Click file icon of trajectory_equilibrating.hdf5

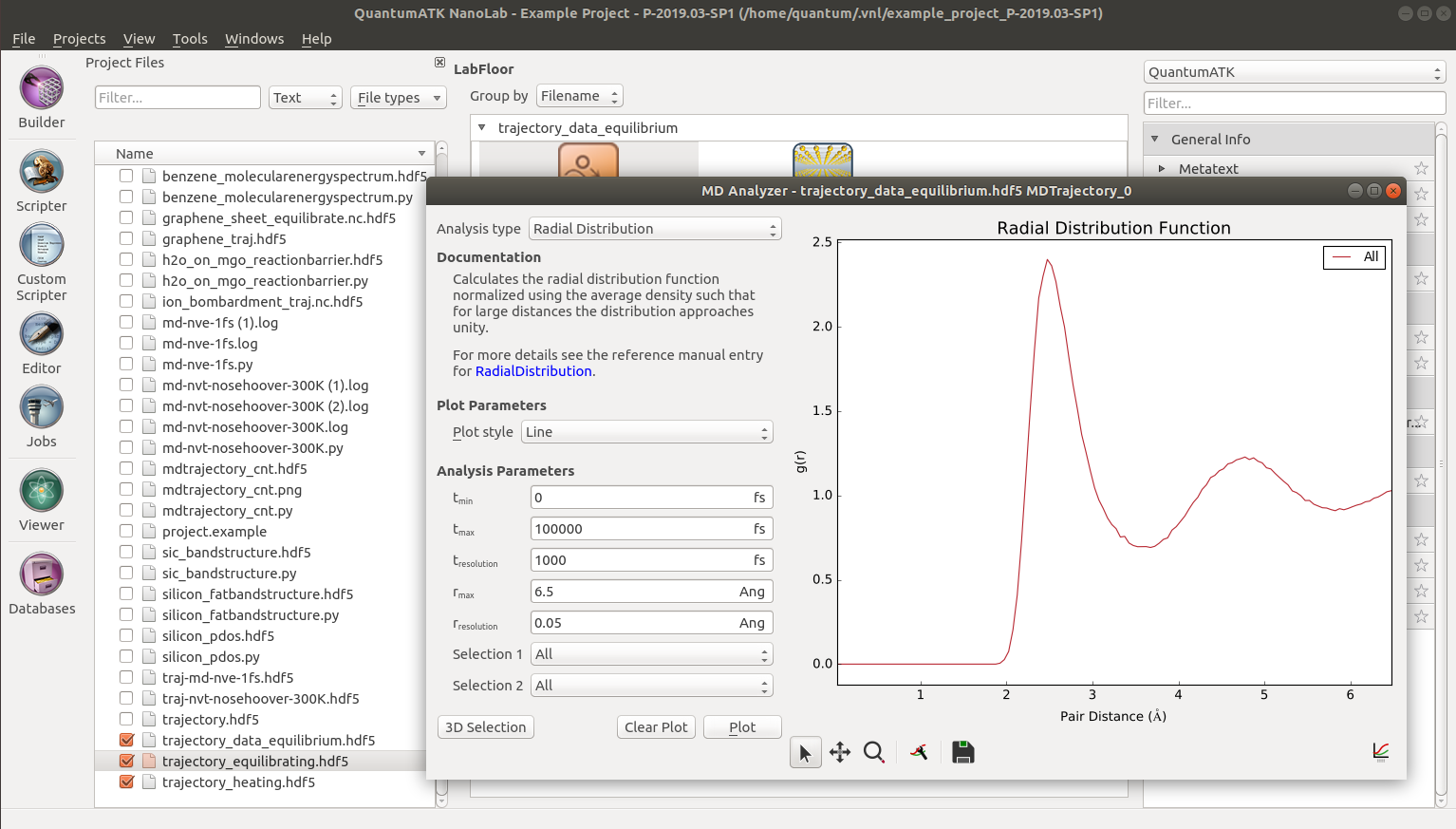[x=149, y=761]
